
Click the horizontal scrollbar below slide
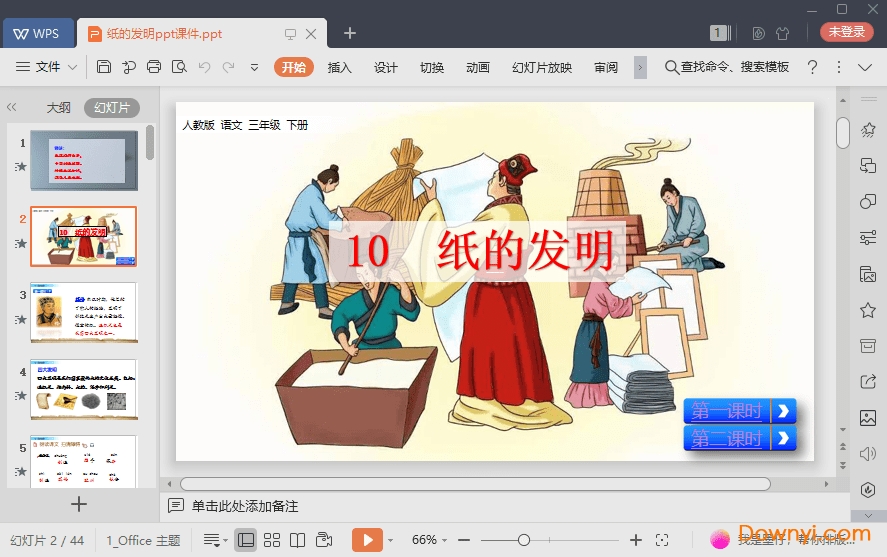pyautogui.click(x=475, y=484)
